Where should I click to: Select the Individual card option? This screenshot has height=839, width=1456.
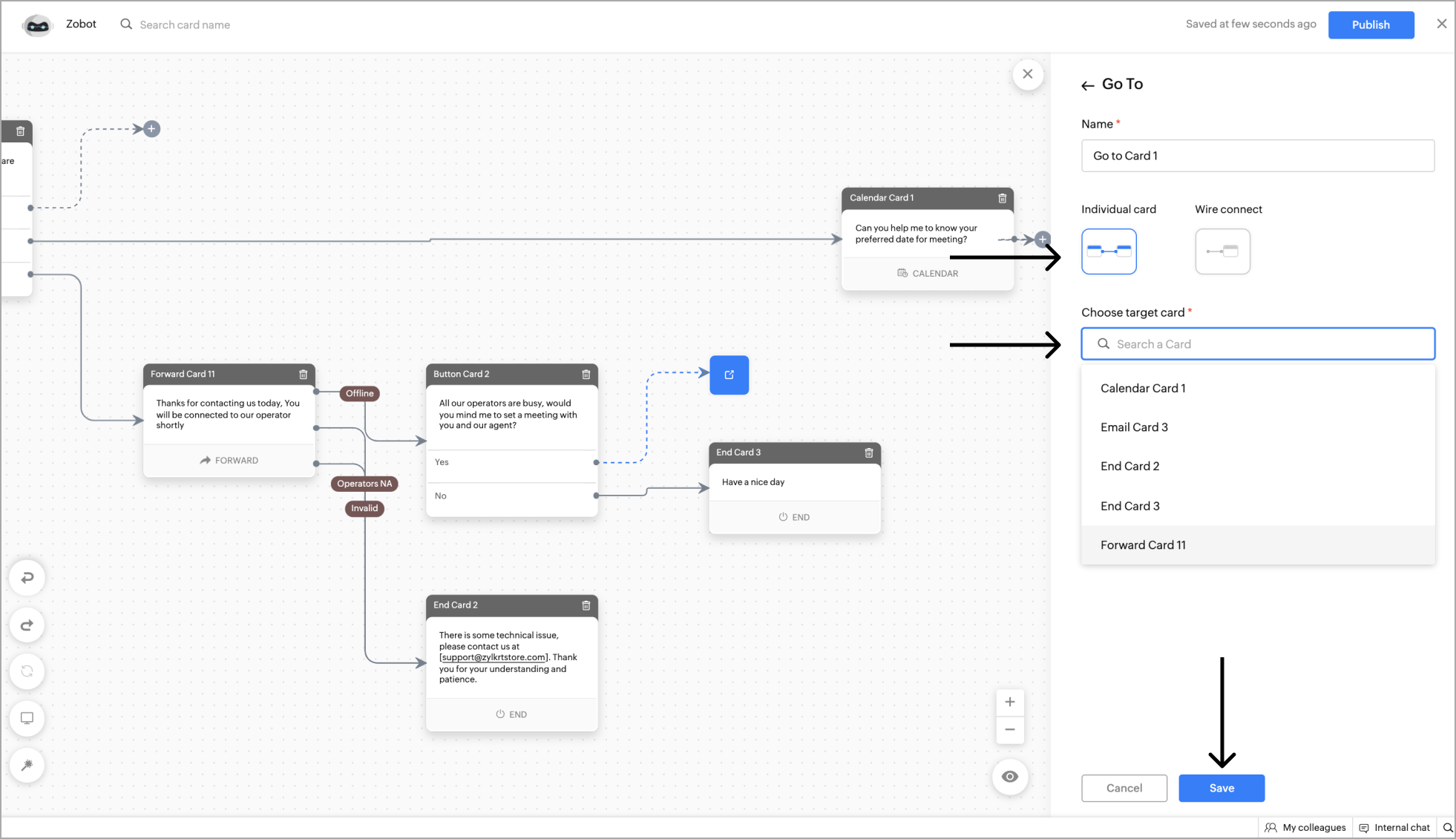click(1109, 251)
